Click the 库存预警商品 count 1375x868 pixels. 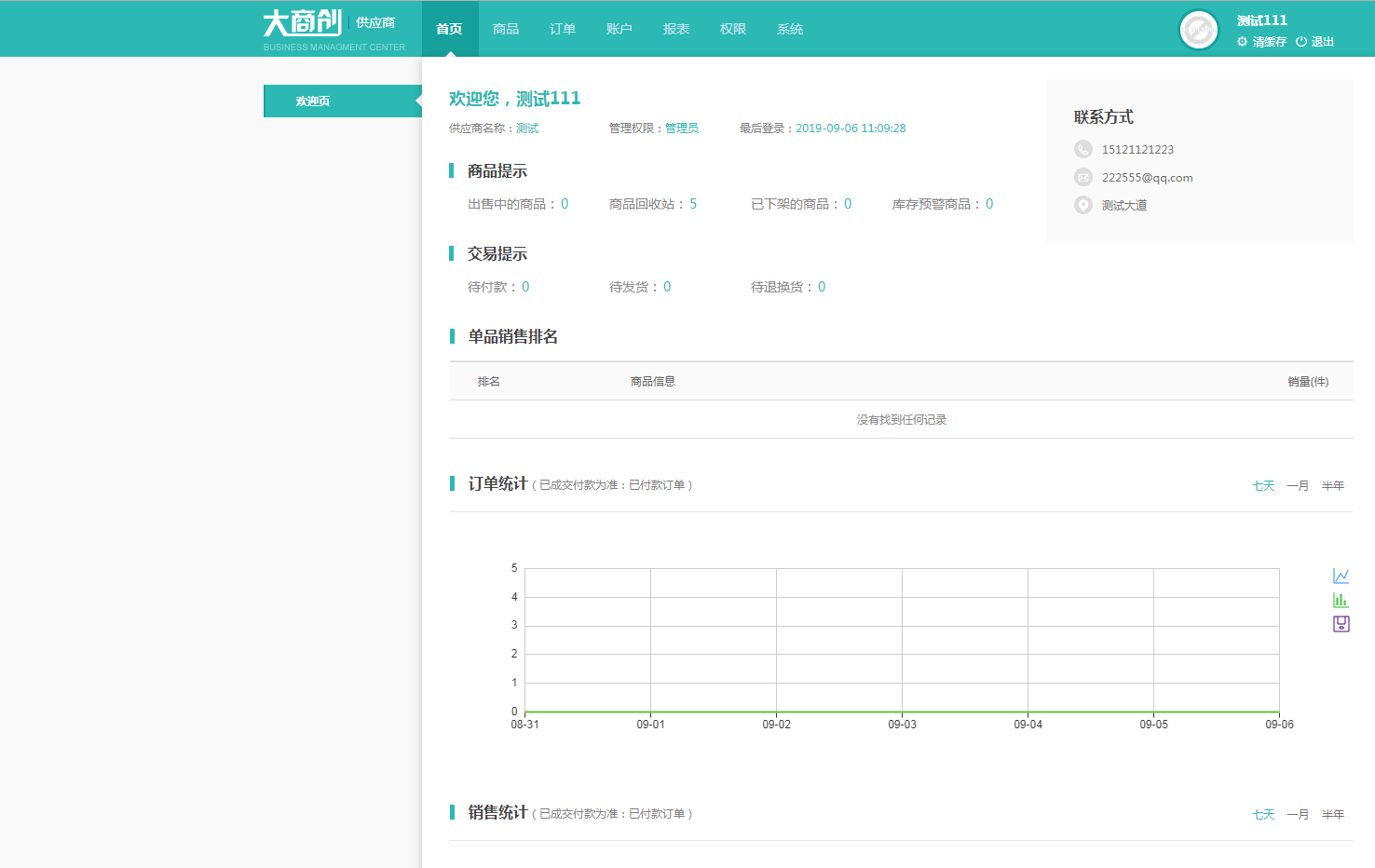tap(989, 204)
